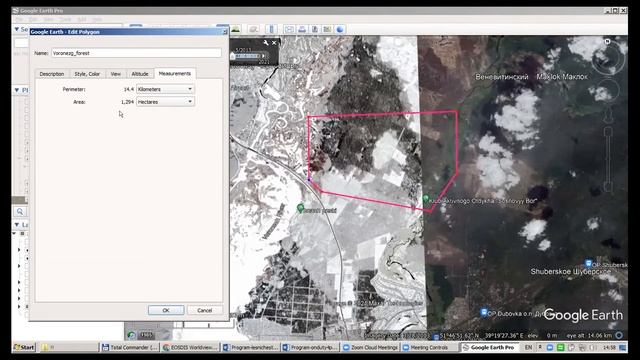Click the Windows Start button
This screenshot has width=640, height=360.
pyautogui.click(x=24, y=347)
